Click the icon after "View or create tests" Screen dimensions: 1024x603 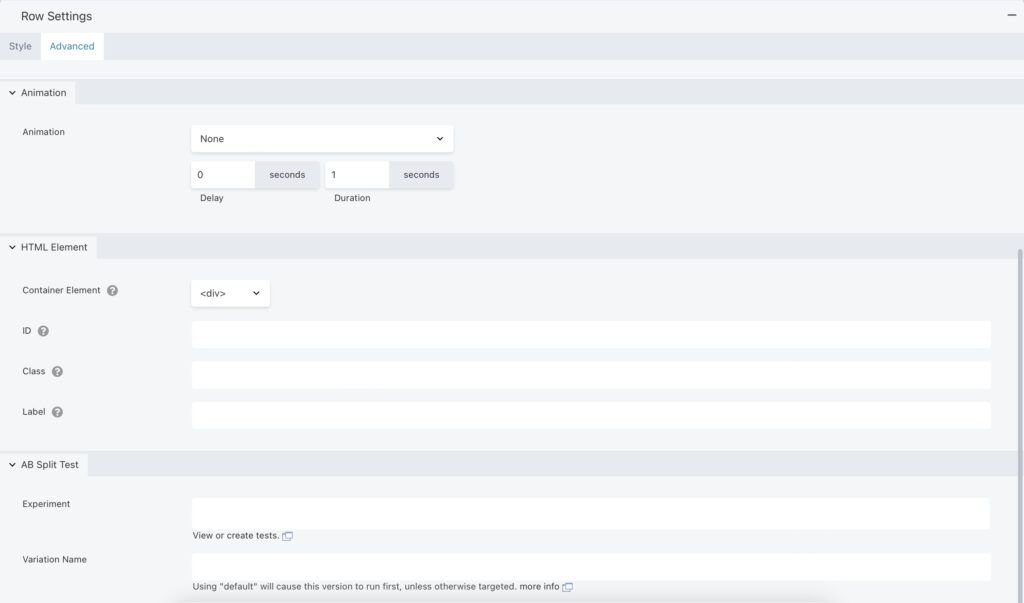pos(287,535)
